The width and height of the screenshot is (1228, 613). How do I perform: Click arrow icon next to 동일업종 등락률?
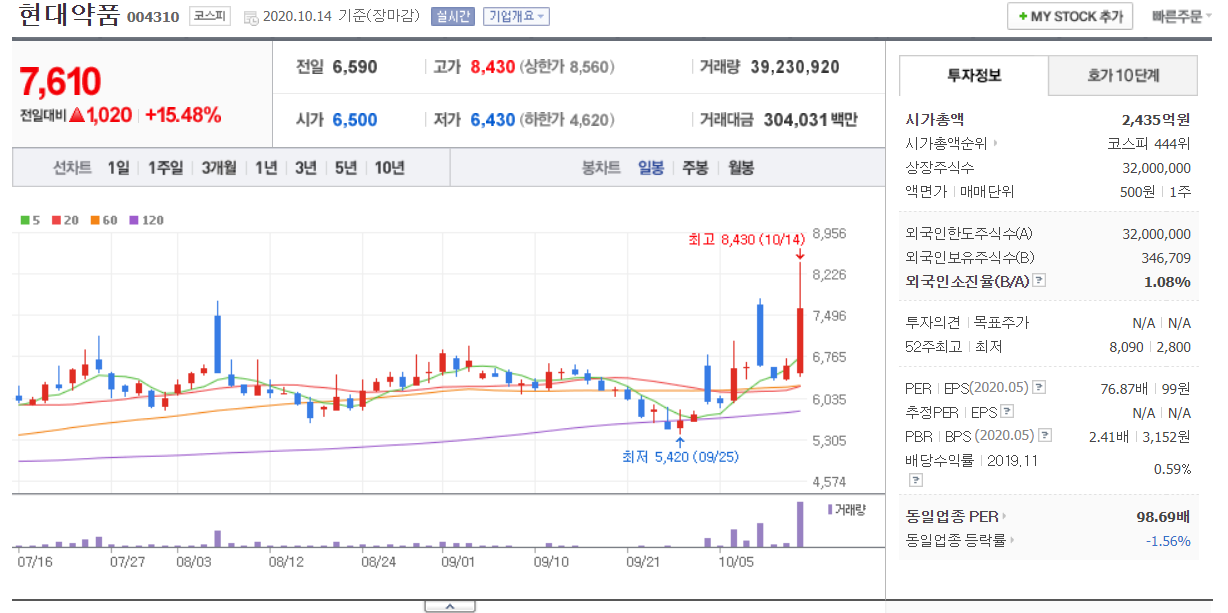pos(1013,541)
